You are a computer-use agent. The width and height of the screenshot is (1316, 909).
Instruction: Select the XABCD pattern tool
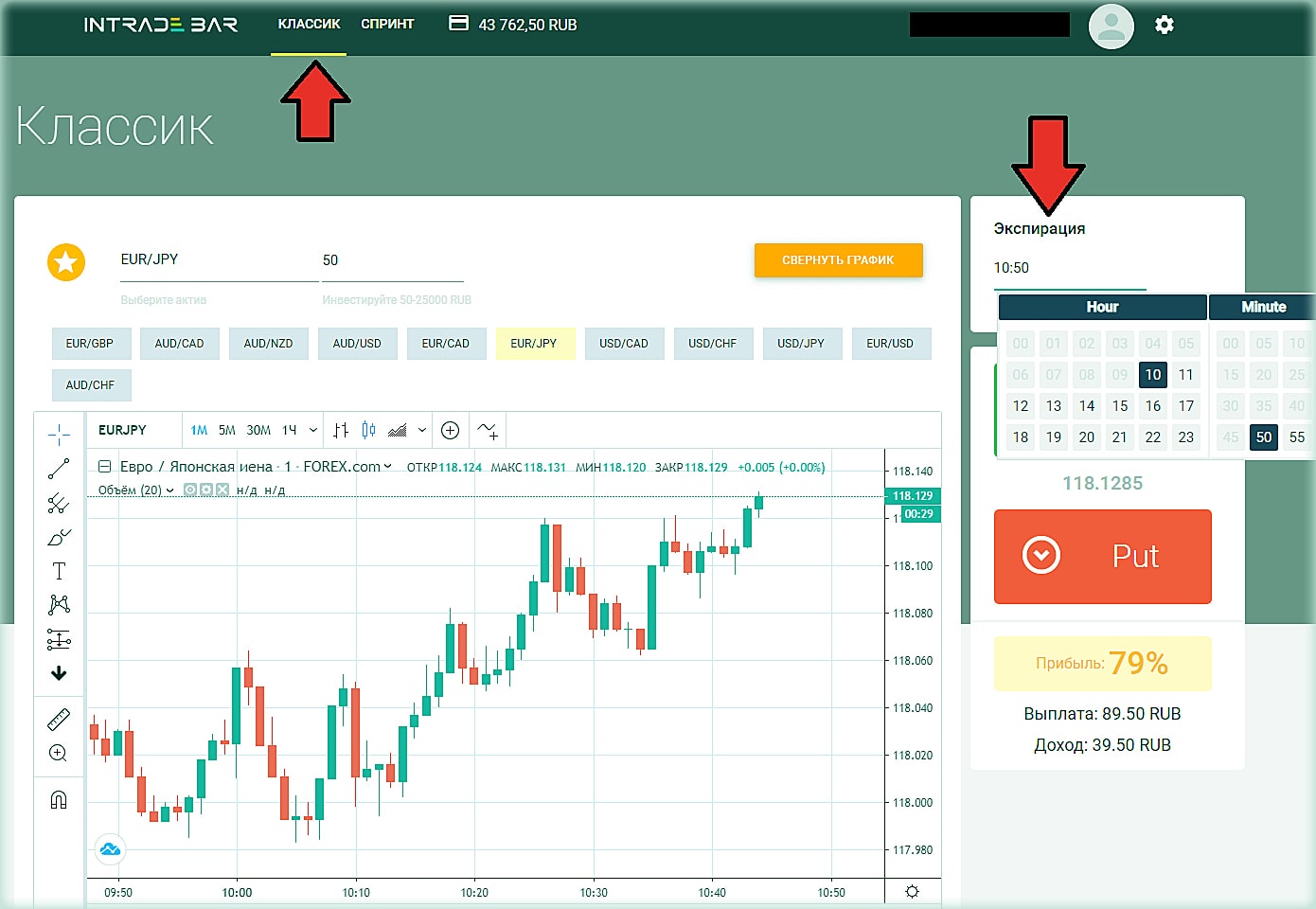click(59, 604)
